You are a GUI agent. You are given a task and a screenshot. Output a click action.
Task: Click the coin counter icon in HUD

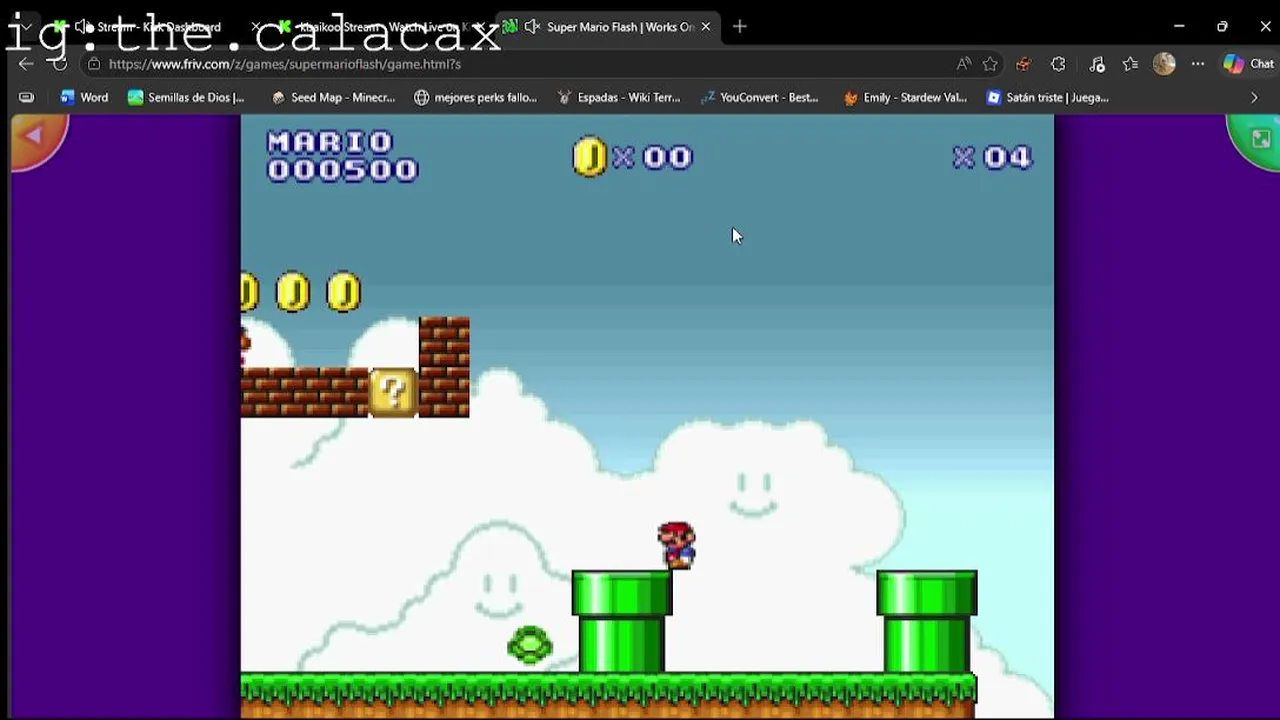point(589,157)
